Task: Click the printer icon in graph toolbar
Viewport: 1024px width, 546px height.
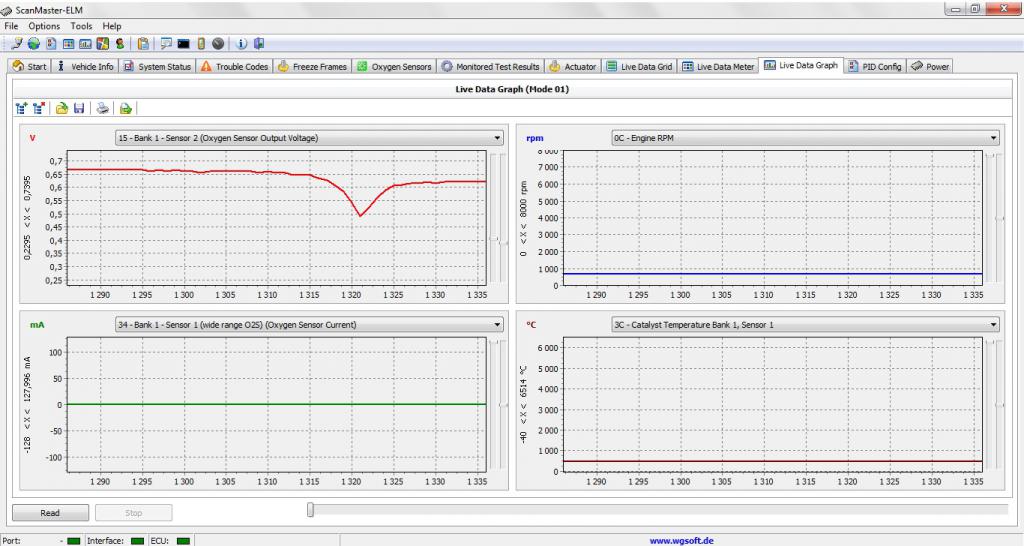Action: [x=103, y=108]
